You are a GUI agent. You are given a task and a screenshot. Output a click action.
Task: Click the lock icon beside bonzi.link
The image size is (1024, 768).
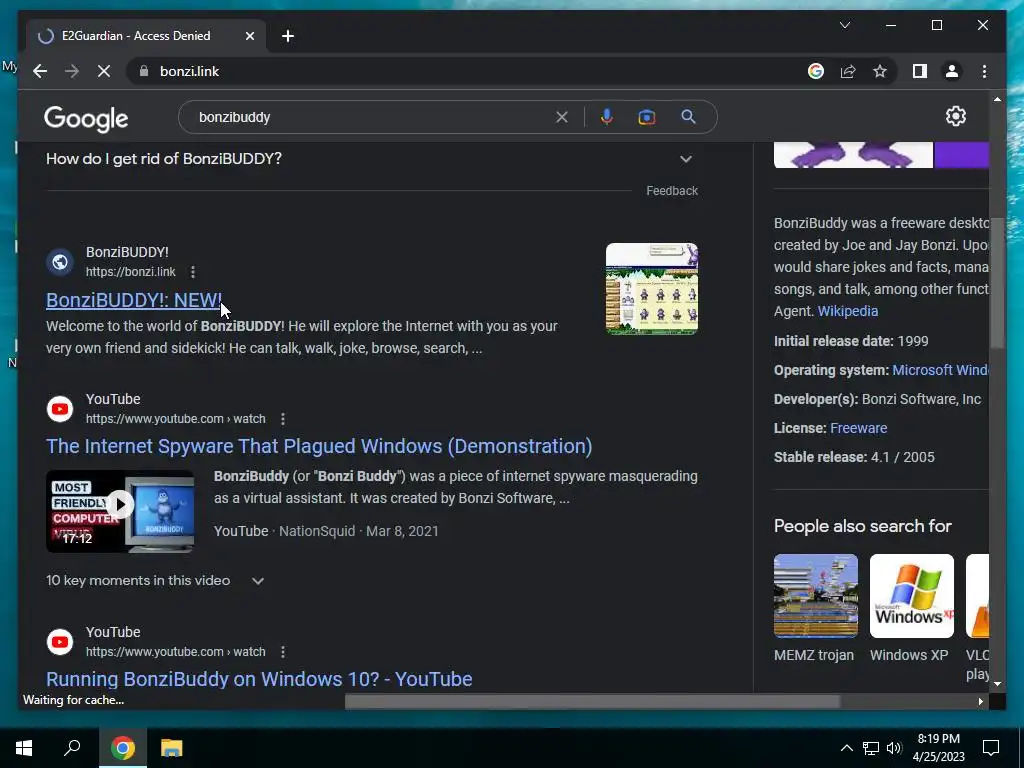click(144, 71)
